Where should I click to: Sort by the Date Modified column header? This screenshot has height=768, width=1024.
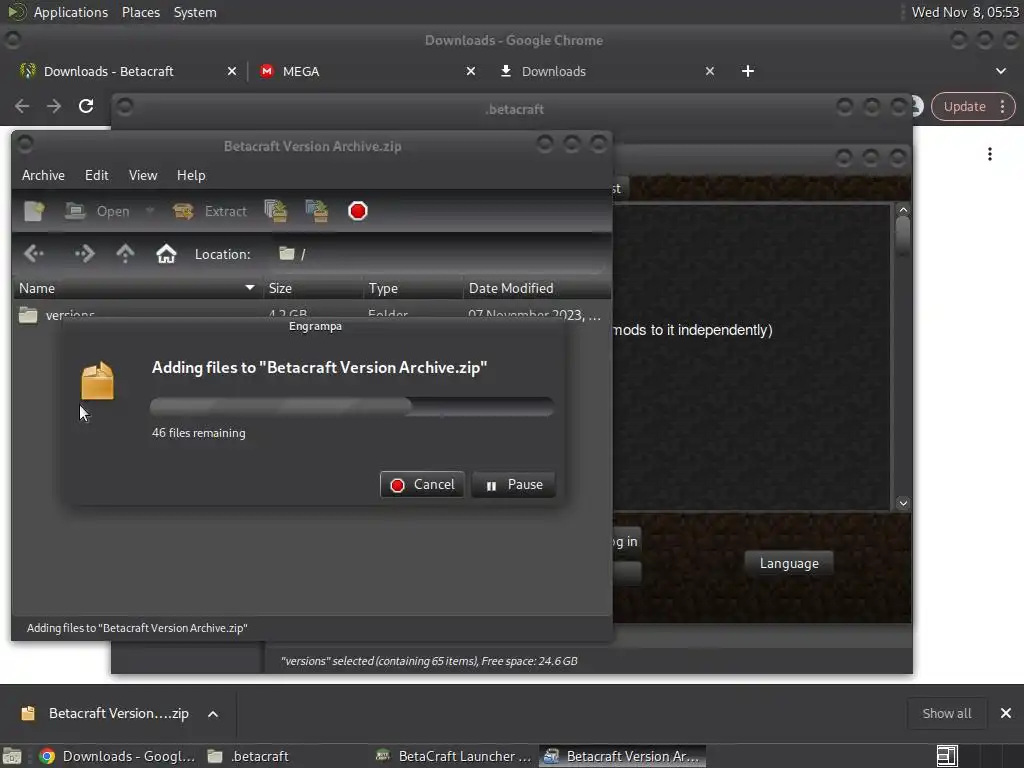coord(537,288)
